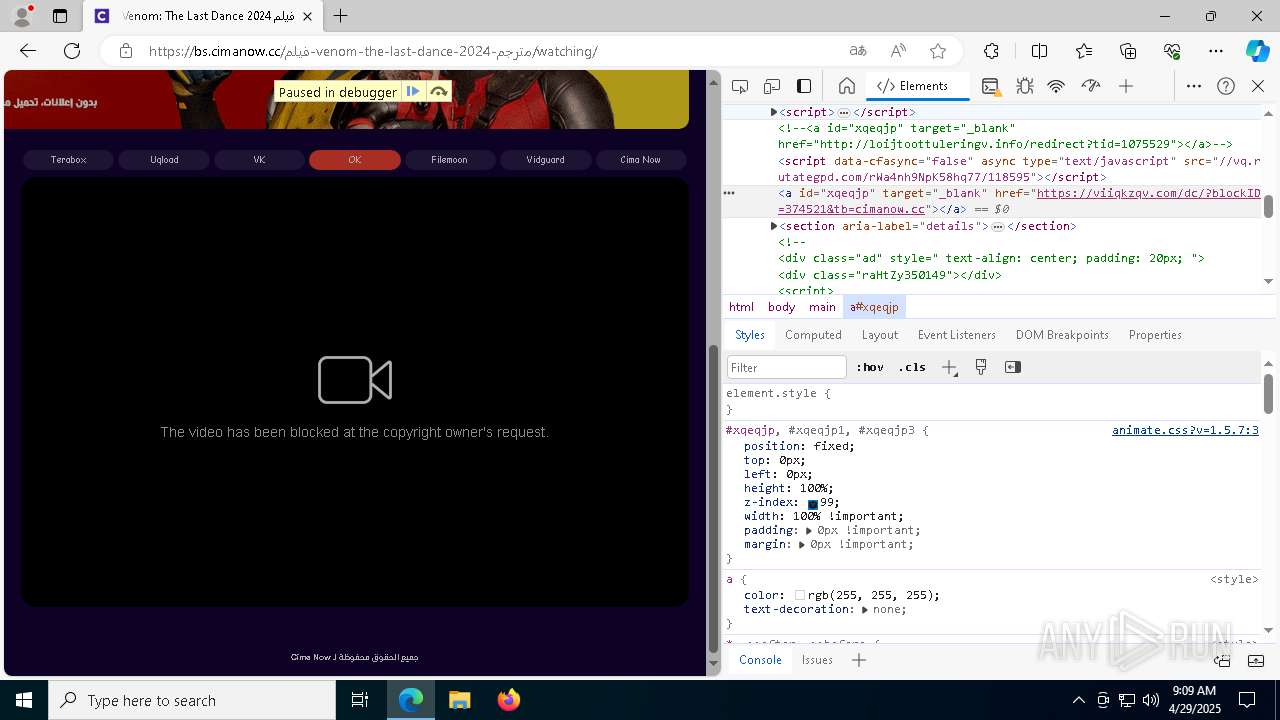Open the Collections icon

(x=1128, y=51)
